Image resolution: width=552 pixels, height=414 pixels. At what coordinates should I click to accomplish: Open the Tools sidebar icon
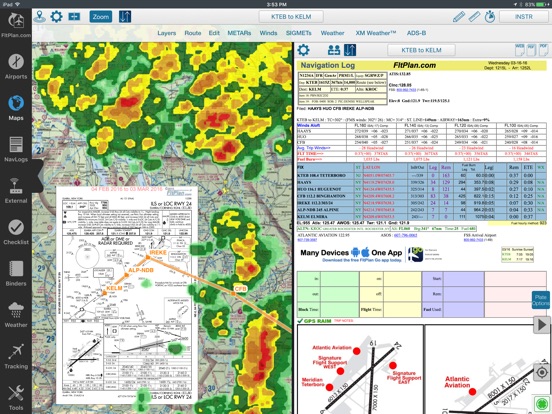[16, 398]
